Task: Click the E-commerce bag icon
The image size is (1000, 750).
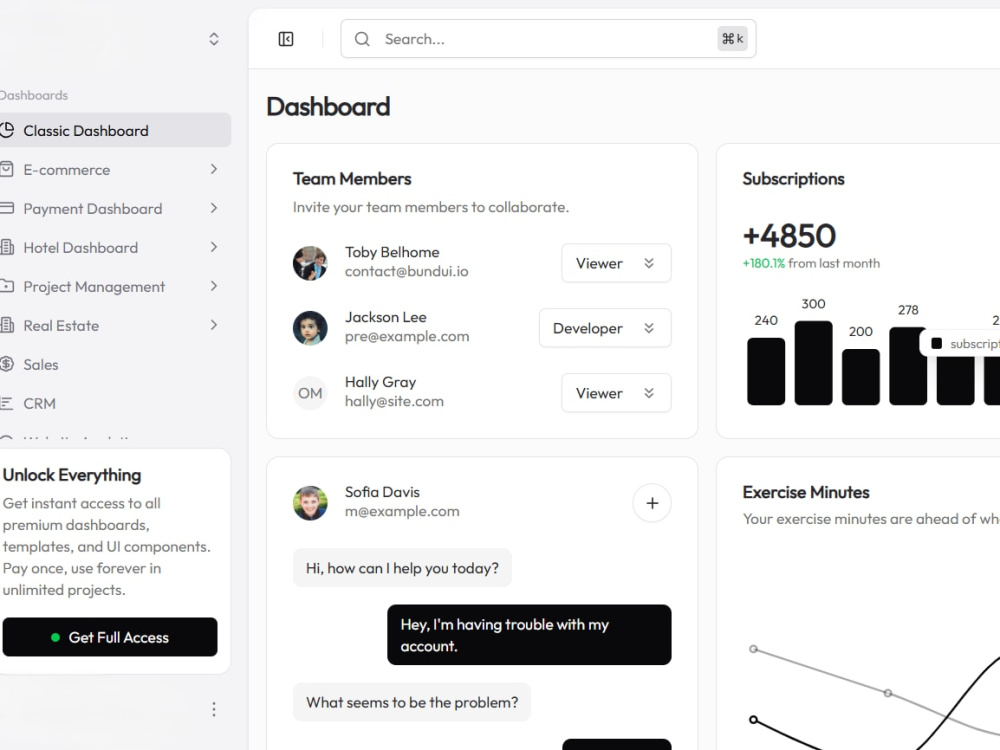Action: pyautogui.click(x=6, y=170)
